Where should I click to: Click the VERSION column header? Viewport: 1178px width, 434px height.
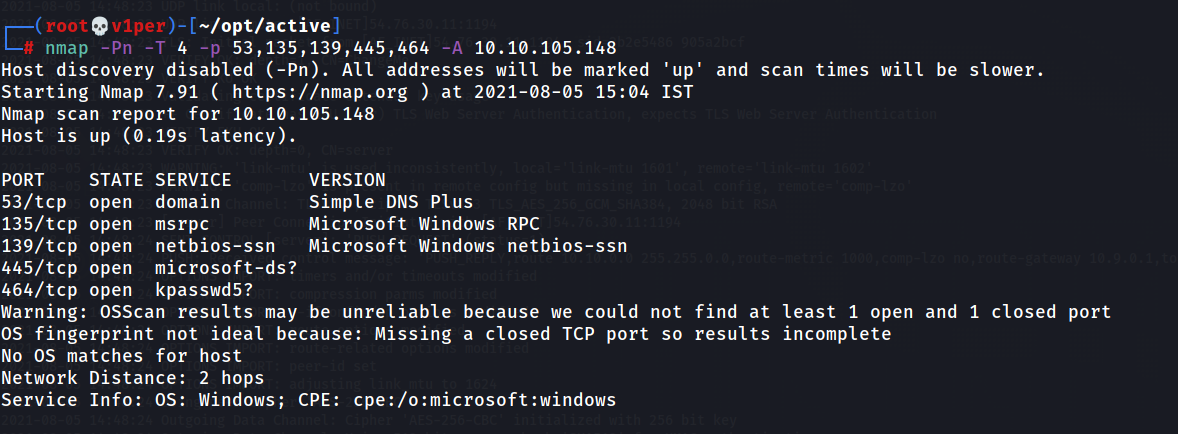347,180
